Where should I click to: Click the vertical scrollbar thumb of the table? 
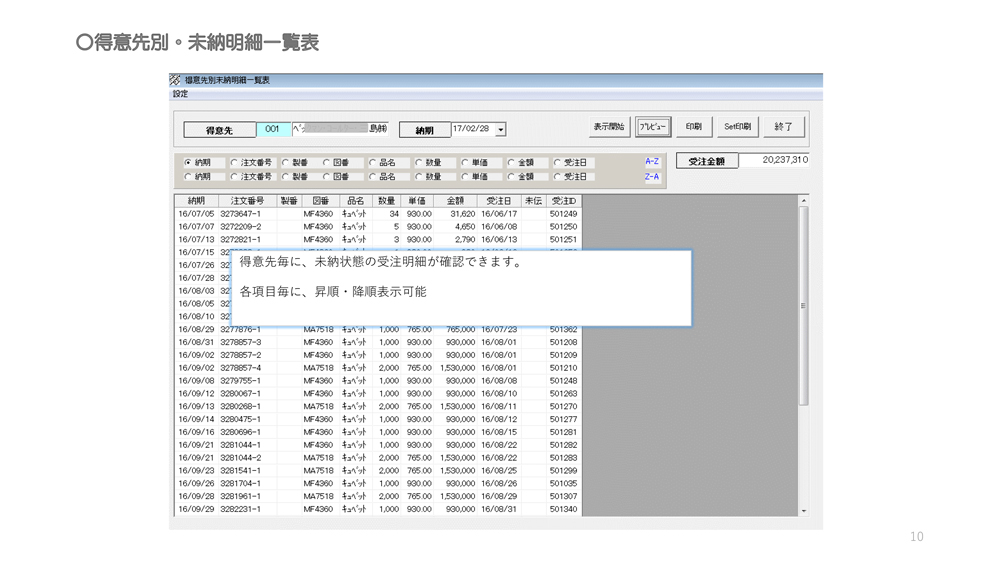(804, 305)
